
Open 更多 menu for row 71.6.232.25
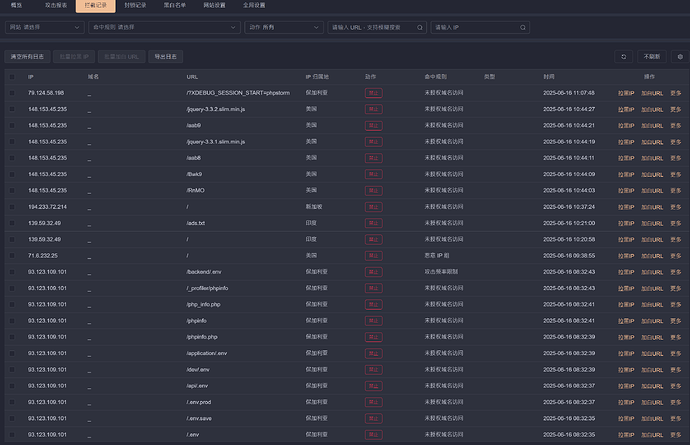[x=675, y=256]
